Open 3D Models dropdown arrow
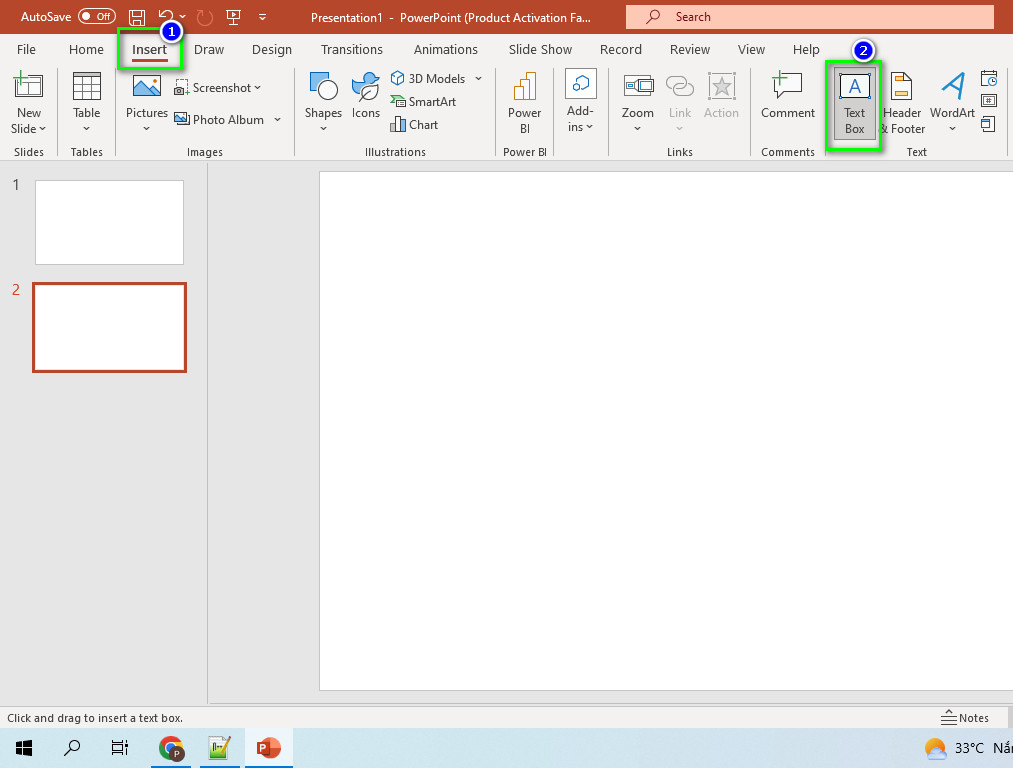The width and height of the screenshot is (1013, 768). coord(479,78)
